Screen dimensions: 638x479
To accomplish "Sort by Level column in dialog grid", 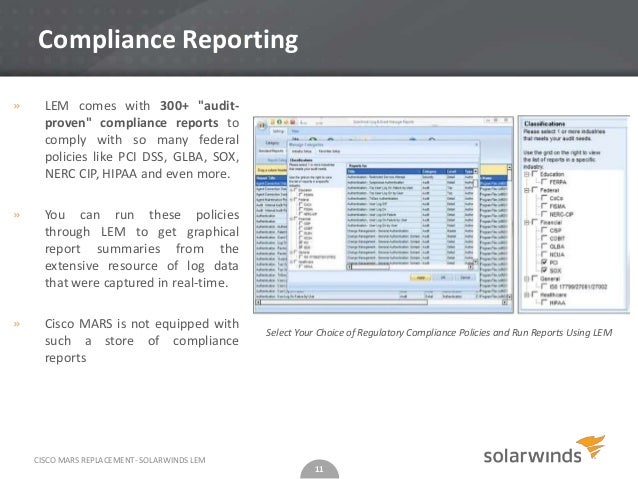I will click(x=455, y=172).
